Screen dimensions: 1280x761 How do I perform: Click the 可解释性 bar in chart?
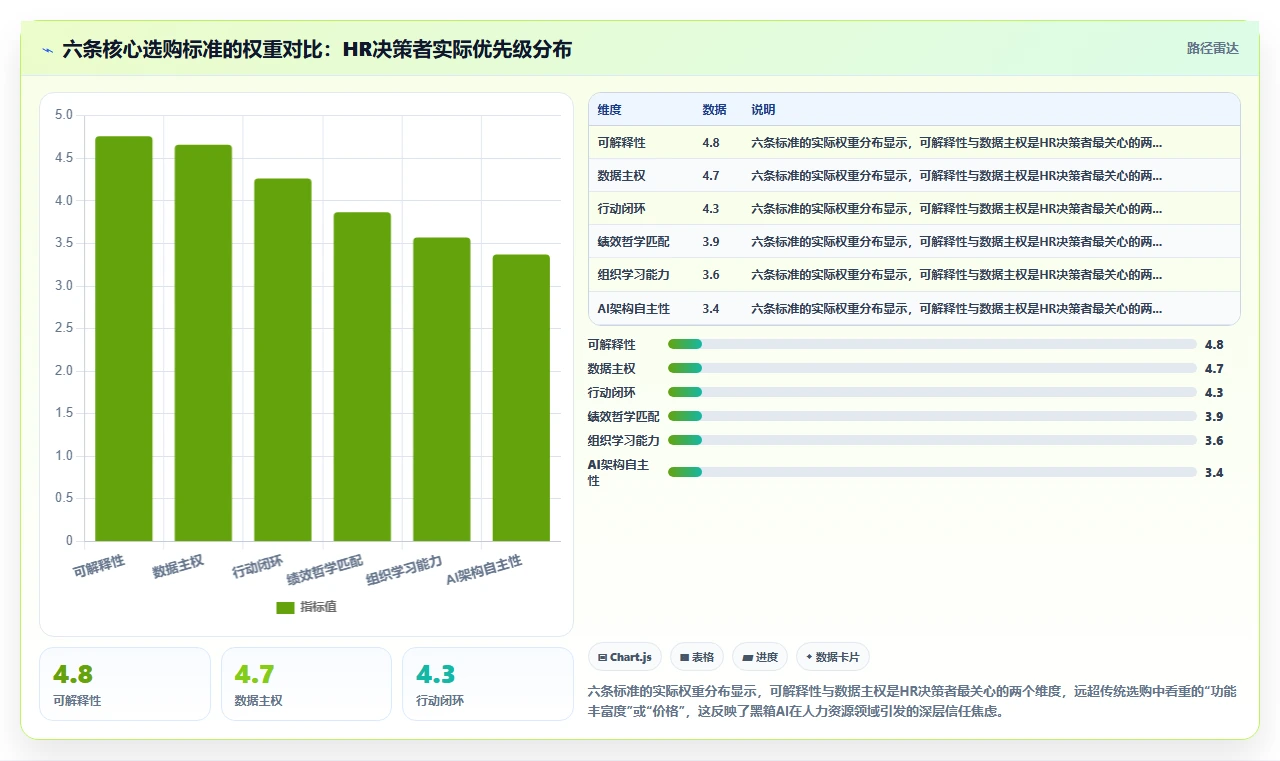(x=124, y=339)
